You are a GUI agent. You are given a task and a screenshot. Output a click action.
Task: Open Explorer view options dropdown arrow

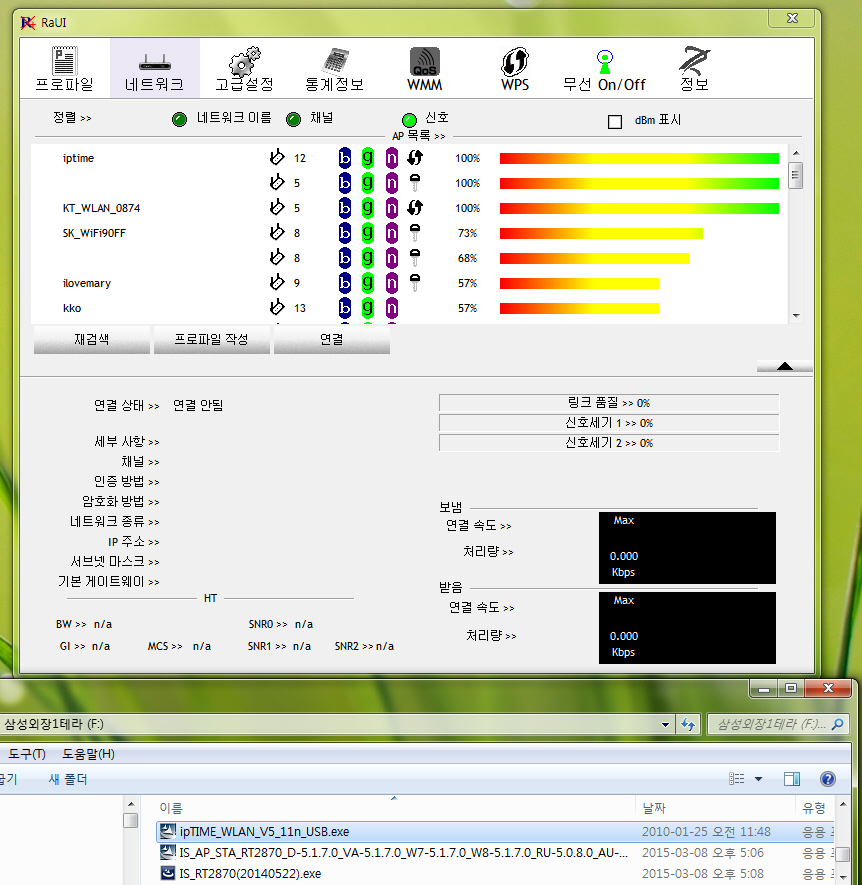(759, 779)
